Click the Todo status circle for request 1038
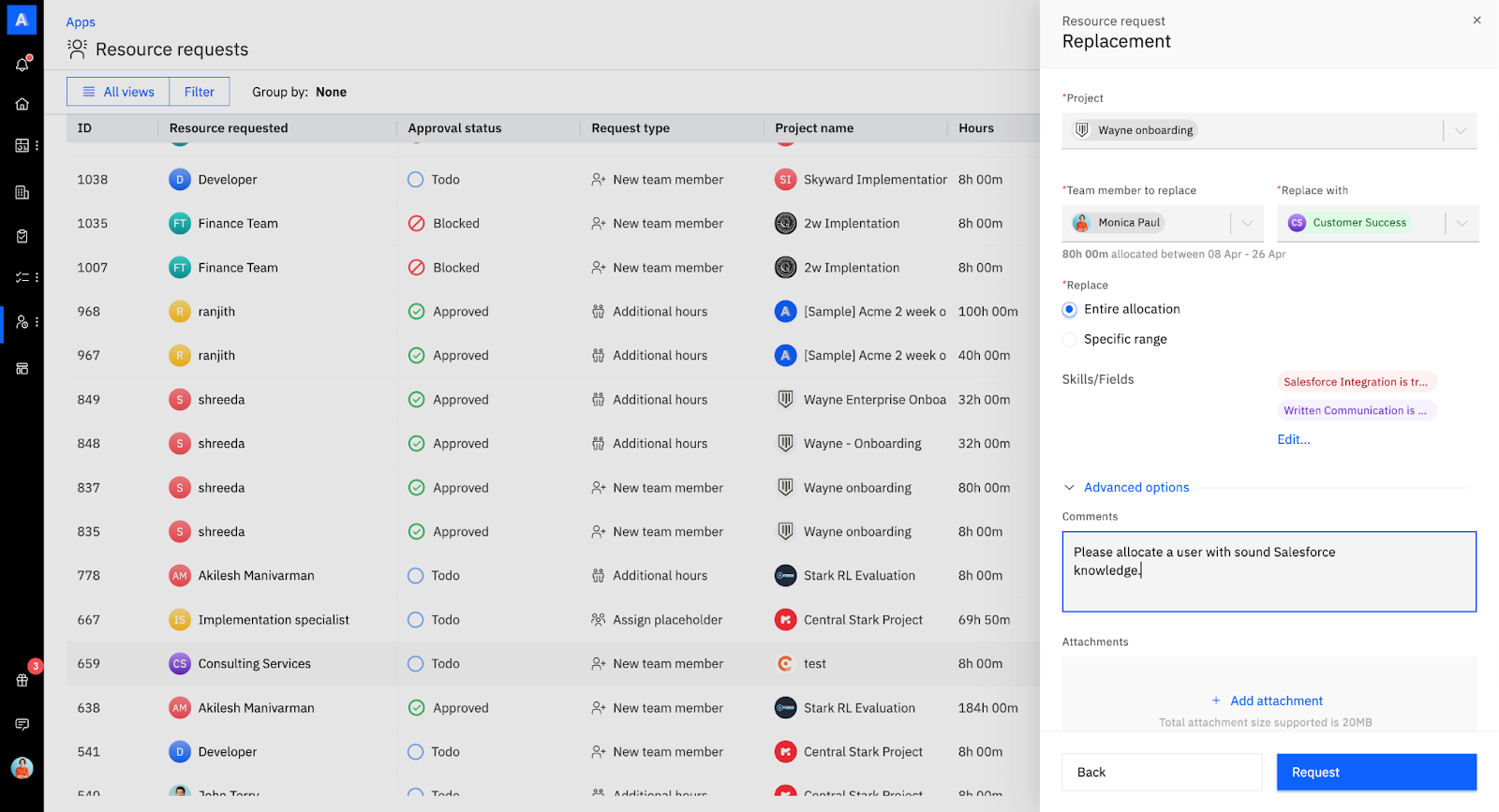1499x812 pixels. [416, 179]
